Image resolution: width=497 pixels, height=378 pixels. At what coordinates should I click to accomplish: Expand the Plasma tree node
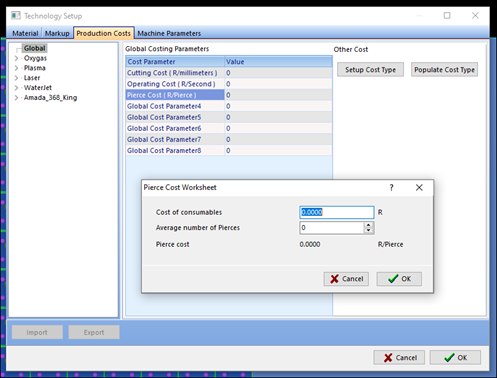point(16,68)
